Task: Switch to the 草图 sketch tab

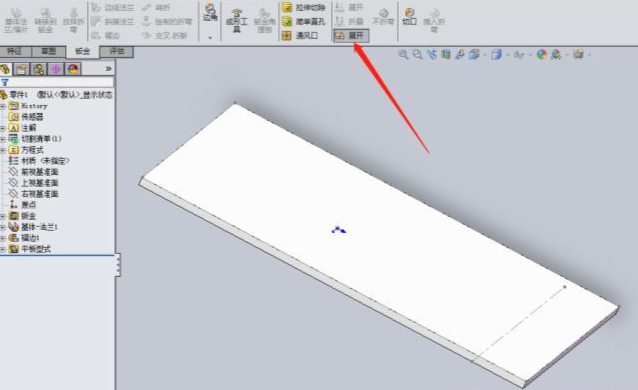Action: coord(49,51)
